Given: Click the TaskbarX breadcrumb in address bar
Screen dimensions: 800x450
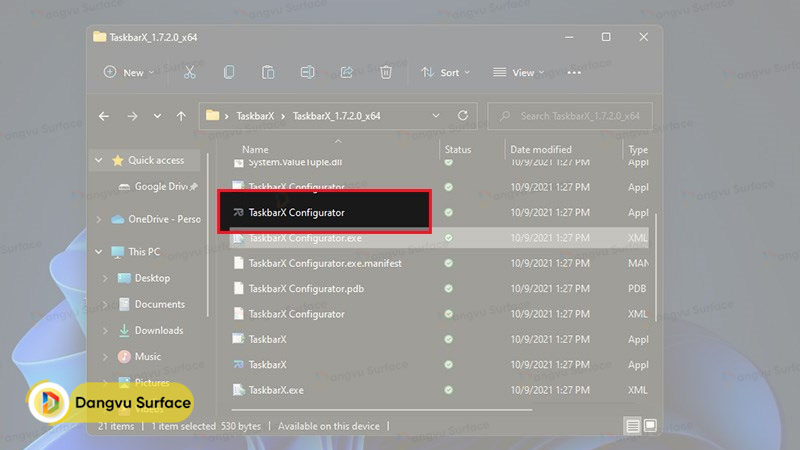Looking at the screenshot, I should point(255,116).
